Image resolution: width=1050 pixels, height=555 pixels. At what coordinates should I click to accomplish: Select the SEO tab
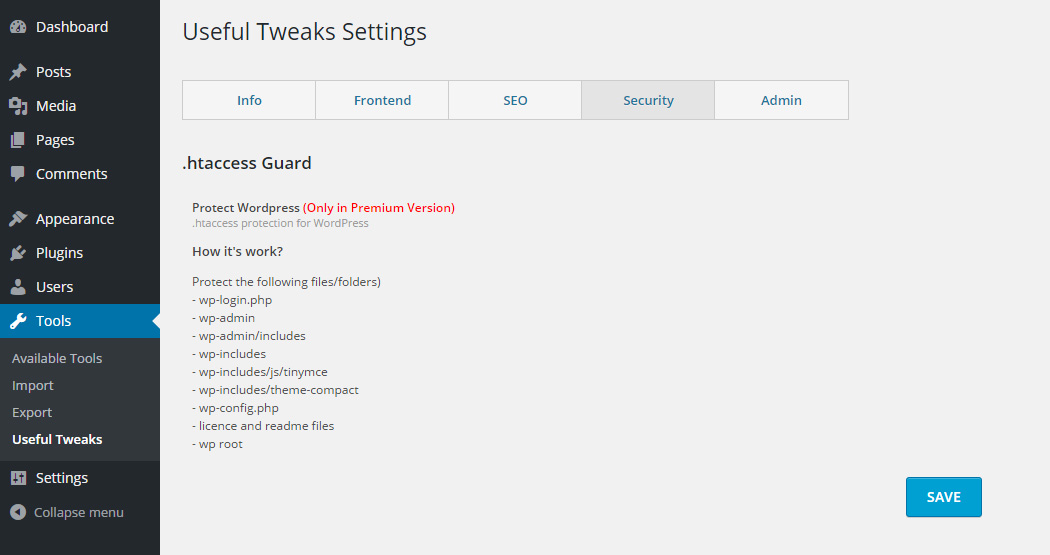[516, 100]
